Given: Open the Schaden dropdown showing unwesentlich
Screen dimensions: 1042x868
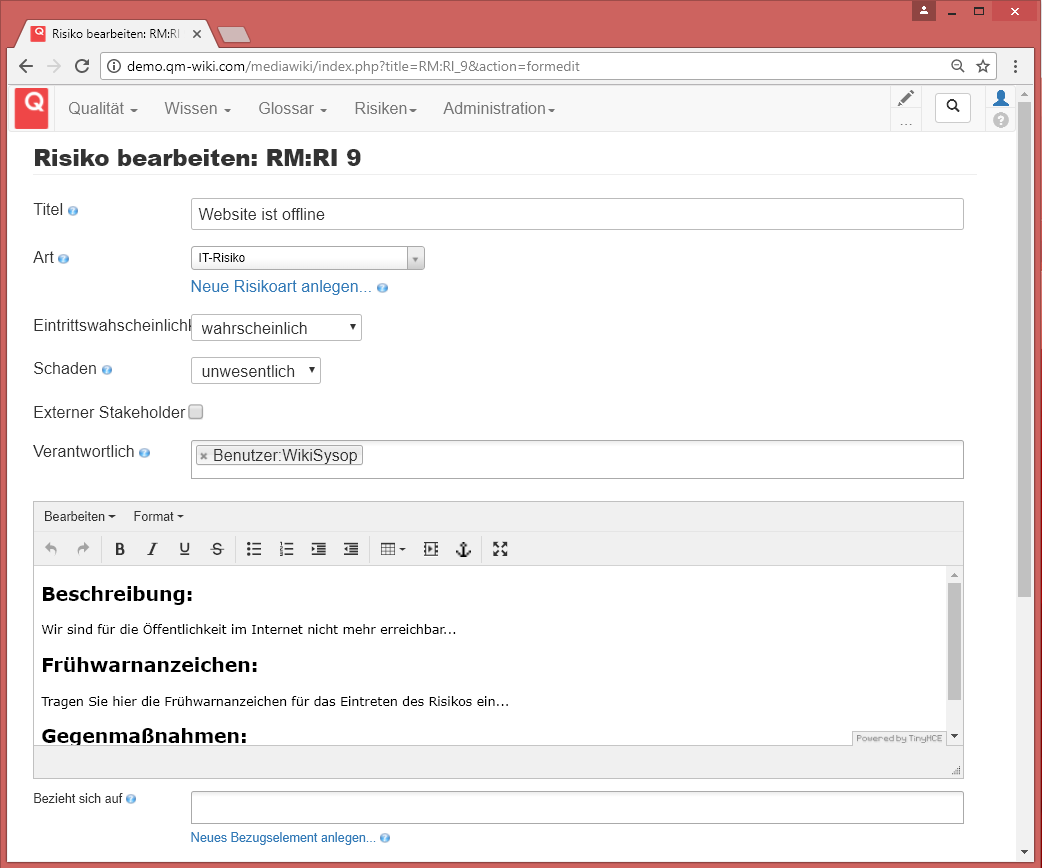Looking at the screenshot, I should (x=256, y=371).
